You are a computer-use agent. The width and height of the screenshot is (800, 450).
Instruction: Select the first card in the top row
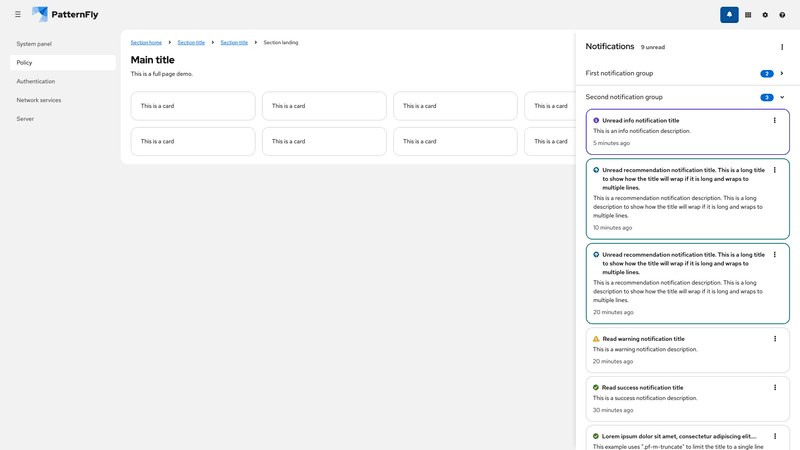pyautogui.click(x=193, y=106)
